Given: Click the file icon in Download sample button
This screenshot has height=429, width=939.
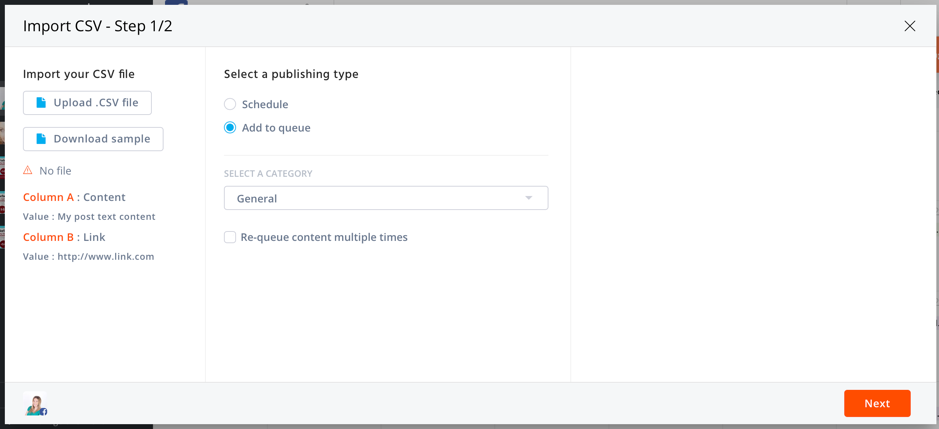Looking at the screenshot, I should pos(41,139).
